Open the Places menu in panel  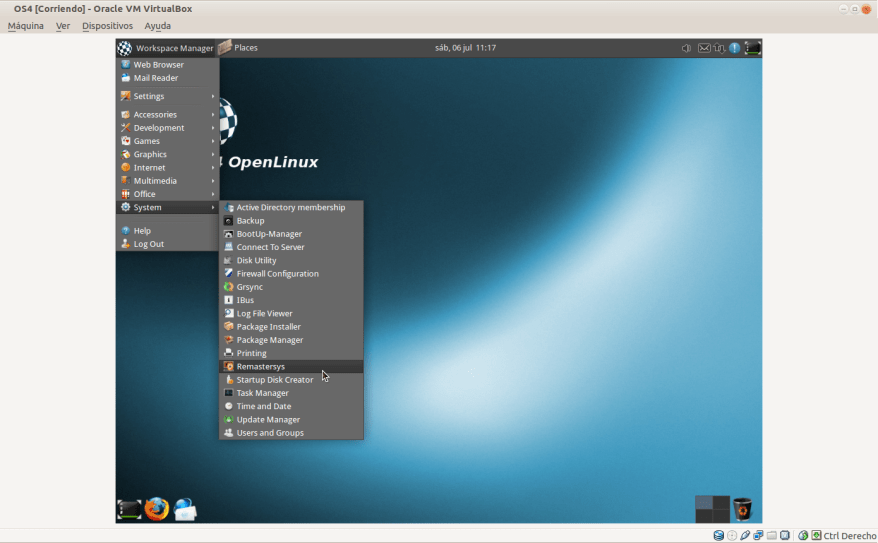(x=238, y=48)
